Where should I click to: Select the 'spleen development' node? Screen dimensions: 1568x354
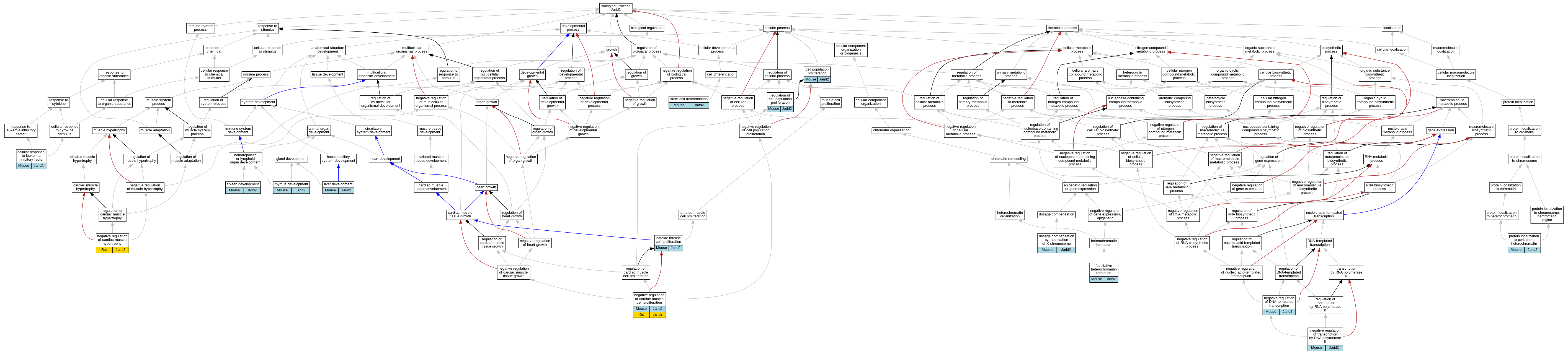(x=243, y=187)
